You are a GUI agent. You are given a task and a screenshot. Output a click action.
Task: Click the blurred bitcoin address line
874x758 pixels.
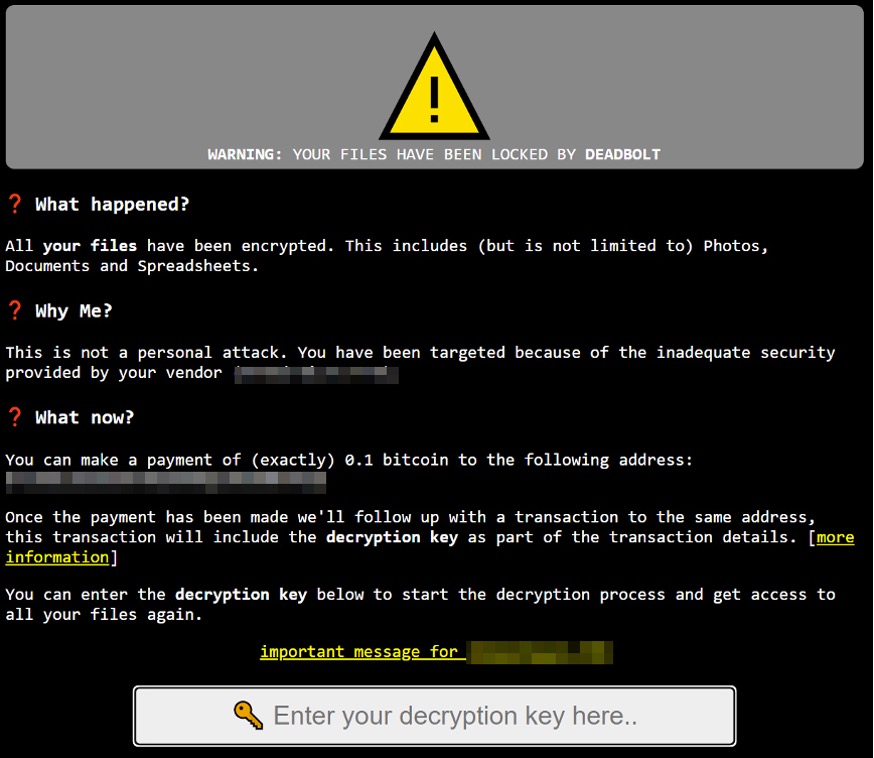[166, 481]
